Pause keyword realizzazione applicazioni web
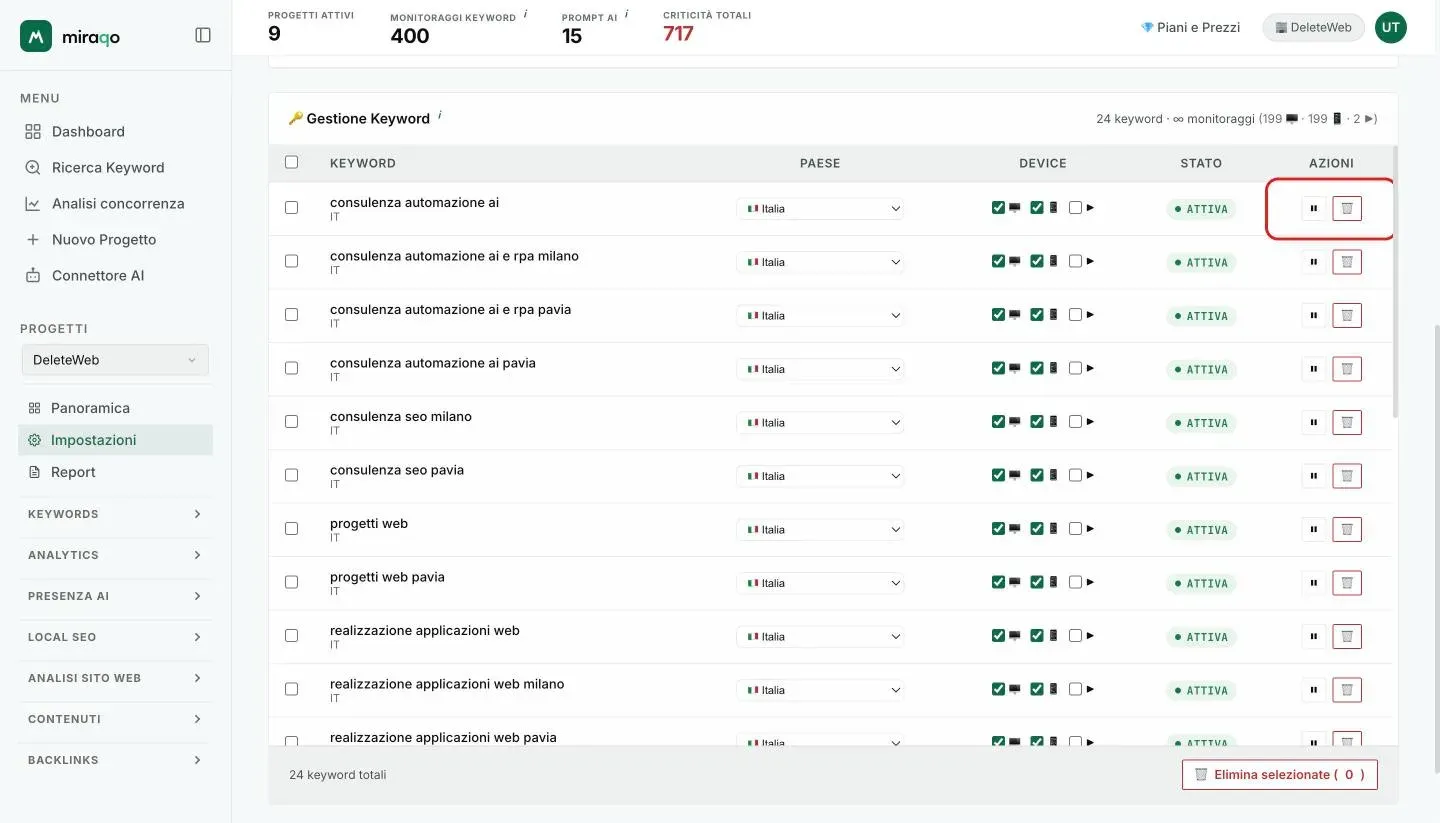1440x823 pixels. tap(1314, 637)
